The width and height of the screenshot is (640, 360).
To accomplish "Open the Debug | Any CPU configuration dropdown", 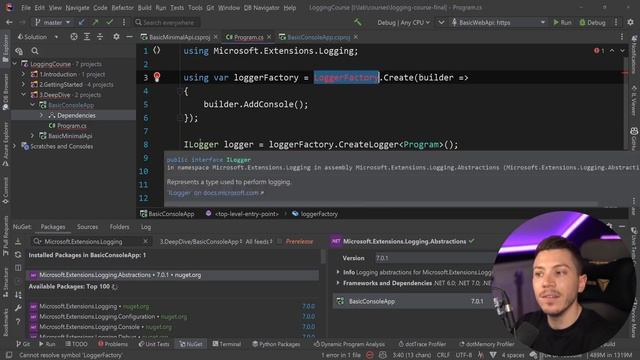I will 403,22.
